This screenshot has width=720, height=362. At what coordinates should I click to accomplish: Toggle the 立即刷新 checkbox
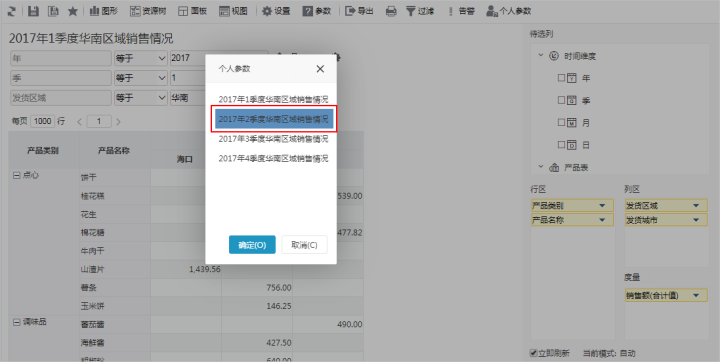click(x=534, y=353)
